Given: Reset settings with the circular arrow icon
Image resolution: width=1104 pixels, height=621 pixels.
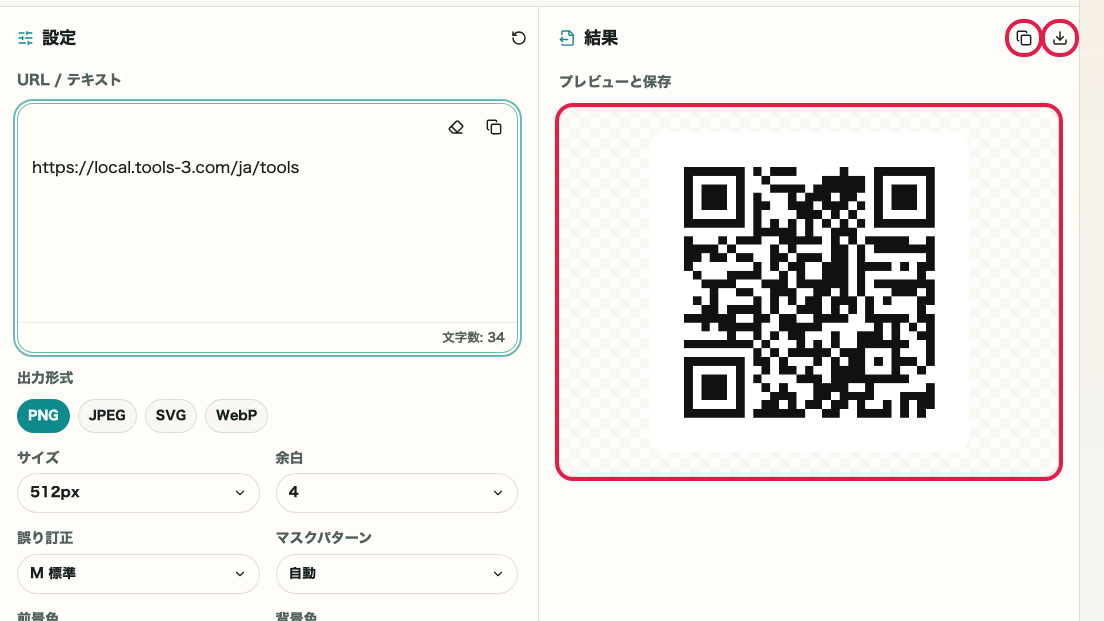Looking at the screenshot, I should (x=518, y=38).
